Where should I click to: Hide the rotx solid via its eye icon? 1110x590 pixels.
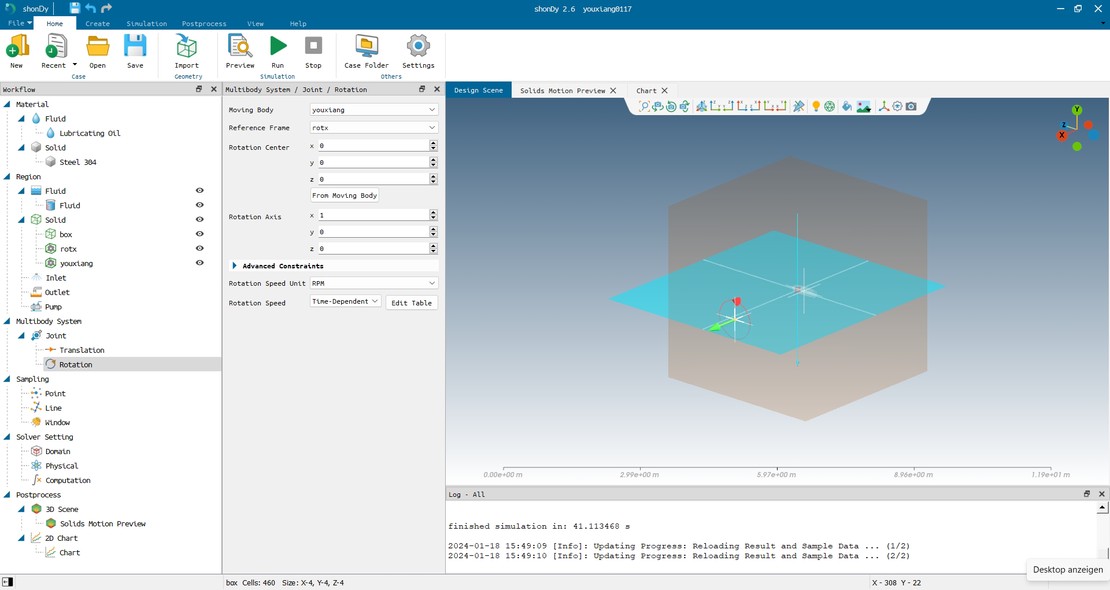point(200,249)
